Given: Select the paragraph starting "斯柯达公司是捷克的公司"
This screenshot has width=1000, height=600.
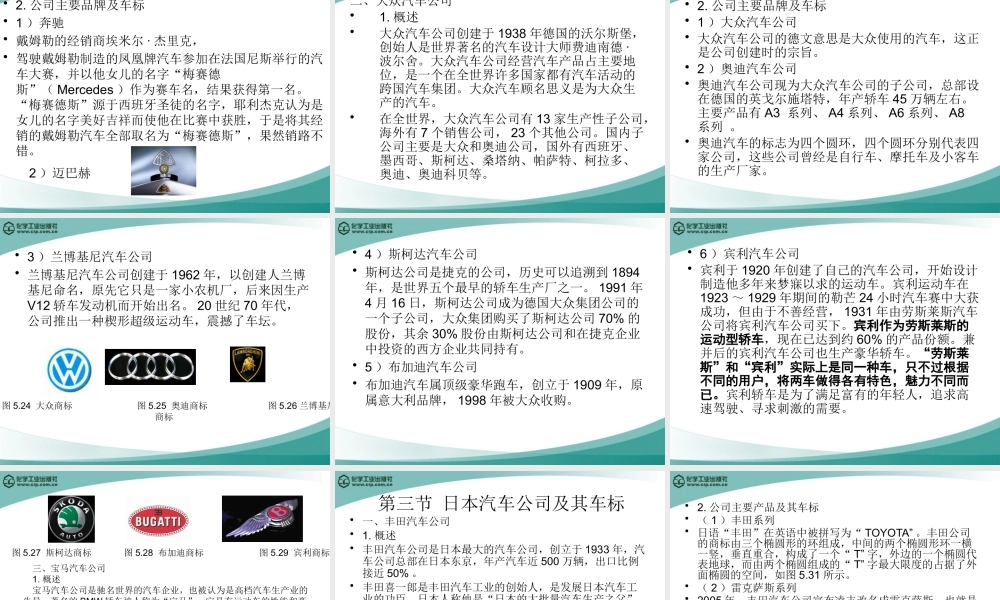Looking at the screenshot, I should 504,311.
